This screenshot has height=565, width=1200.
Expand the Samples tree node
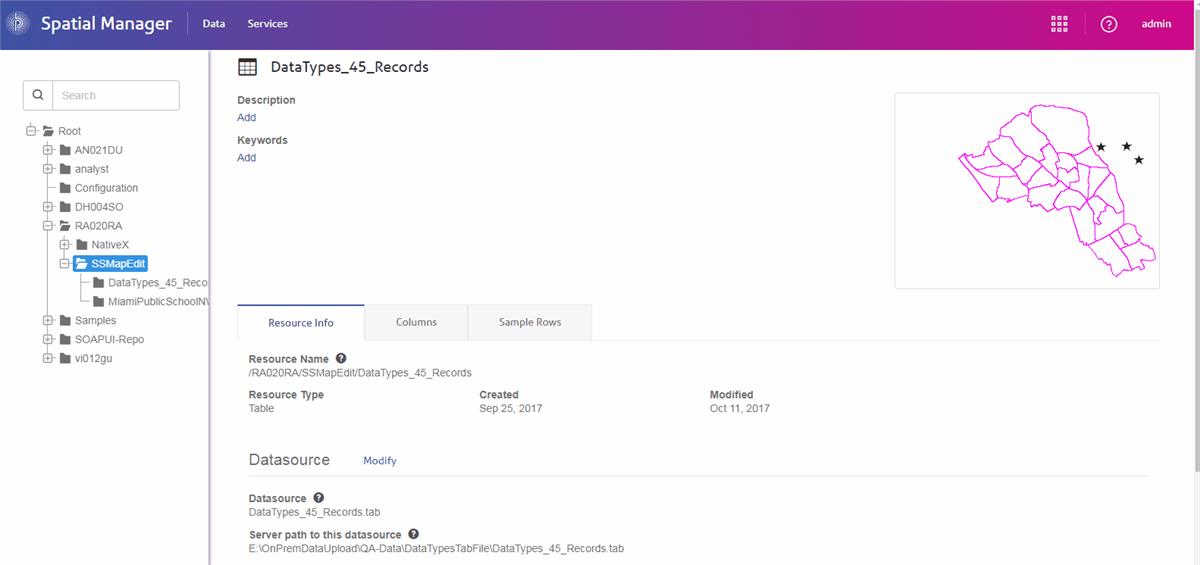pos(48,320)
